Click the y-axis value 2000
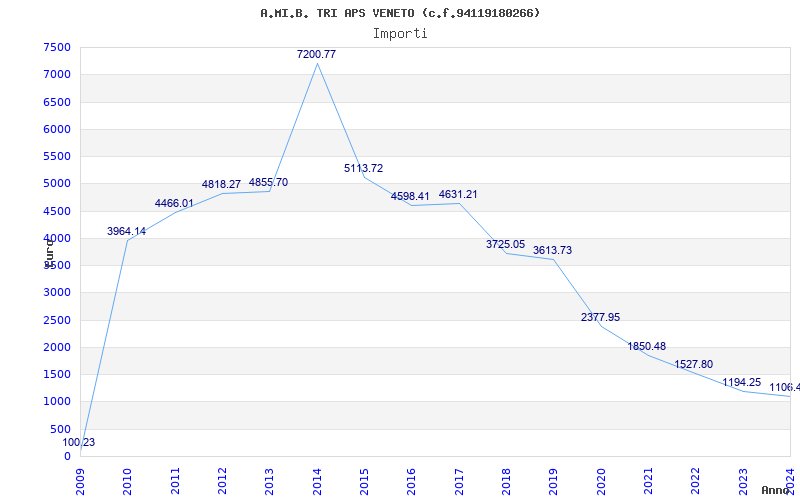This screenshot has height=500, width=800. [x=57, y=347]
